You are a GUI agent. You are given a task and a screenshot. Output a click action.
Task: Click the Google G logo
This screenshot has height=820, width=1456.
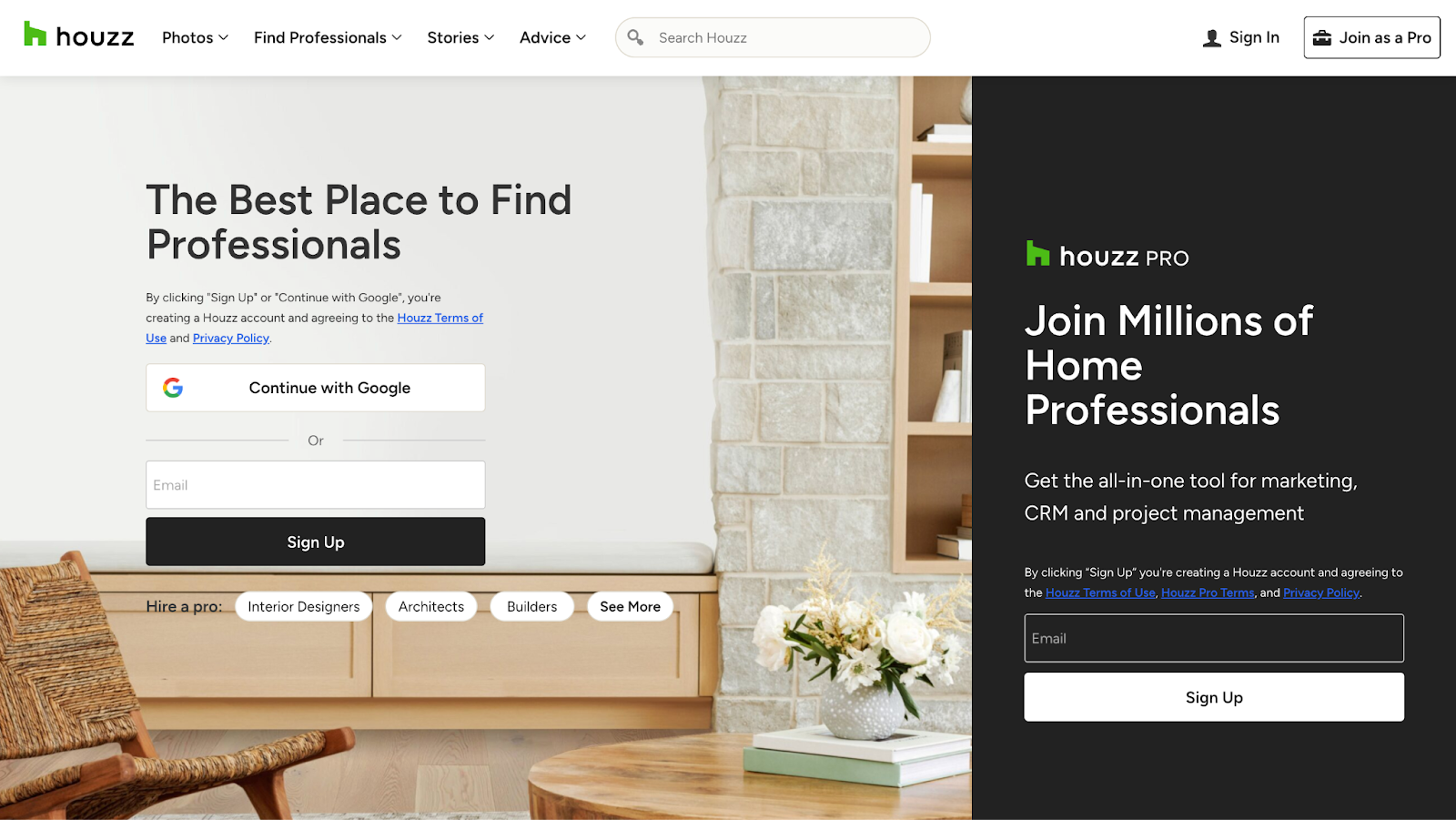click(173, 388)
